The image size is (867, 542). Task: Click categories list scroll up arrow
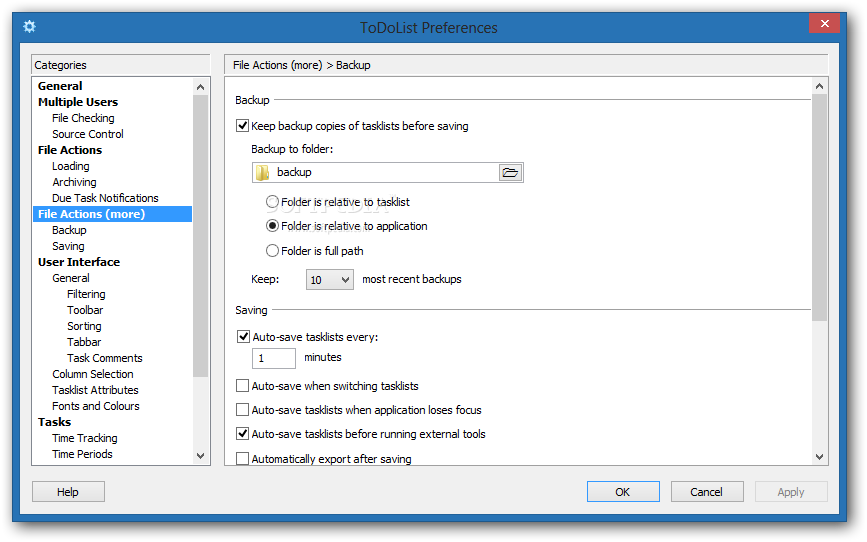(x=201, y=87)
